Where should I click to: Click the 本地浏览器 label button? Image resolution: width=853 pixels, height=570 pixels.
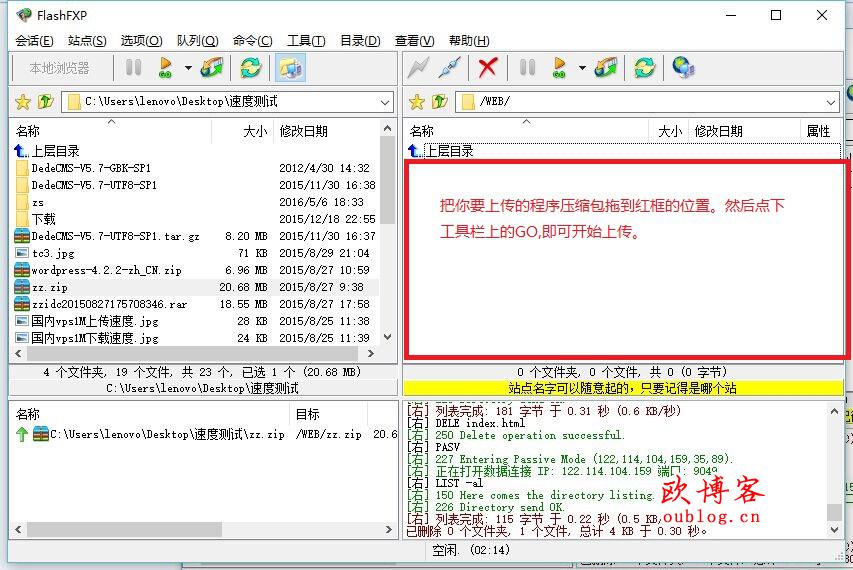pos(59,68)
